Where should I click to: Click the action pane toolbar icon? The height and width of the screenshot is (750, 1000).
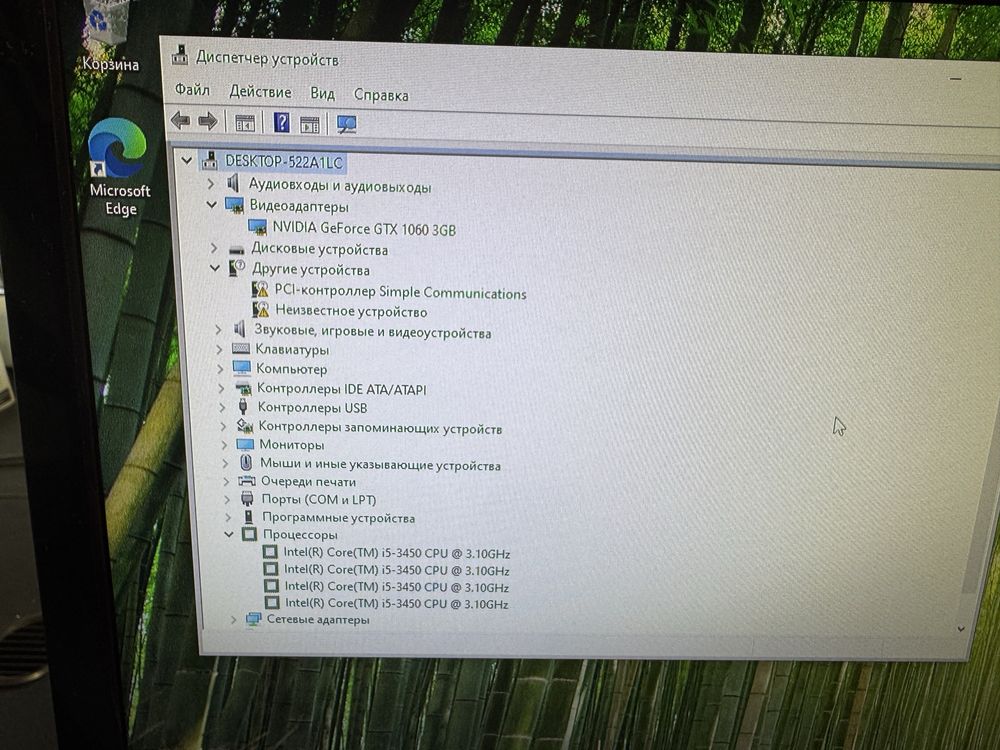click(310, 124)
